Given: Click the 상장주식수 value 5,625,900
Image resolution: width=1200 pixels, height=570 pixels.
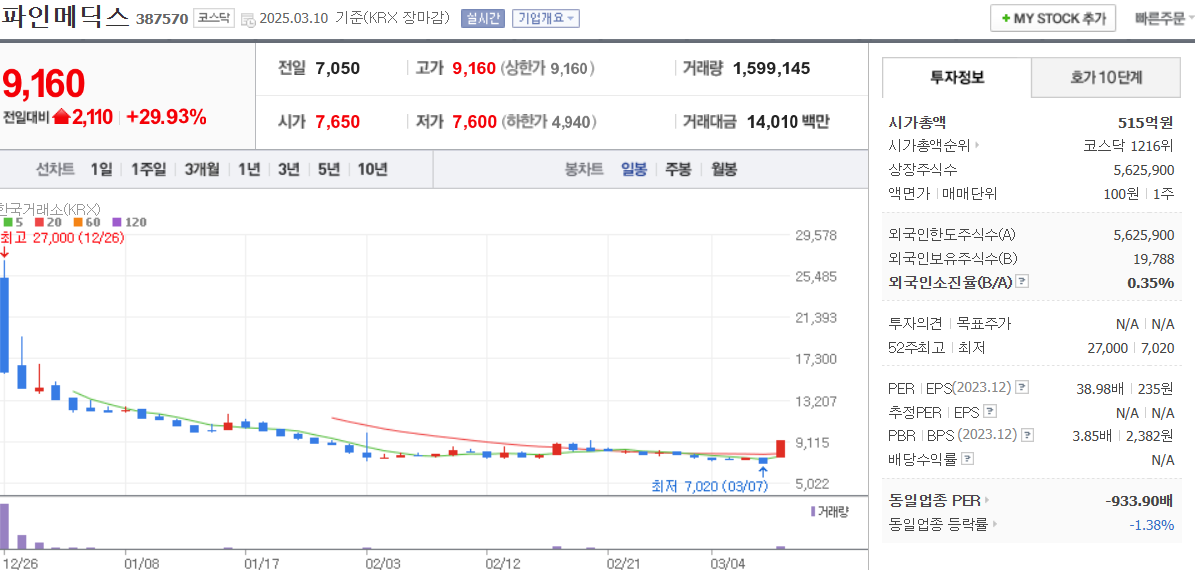Looking at the screenshot, I should [x=1144, y=169].
